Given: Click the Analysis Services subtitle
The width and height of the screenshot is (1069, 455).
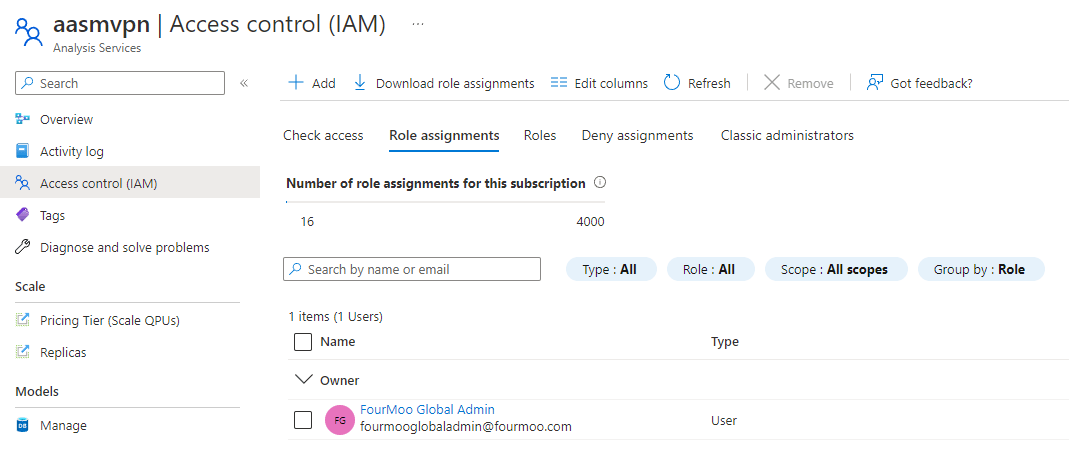Looking at the screenshot, I should [97, 48].
